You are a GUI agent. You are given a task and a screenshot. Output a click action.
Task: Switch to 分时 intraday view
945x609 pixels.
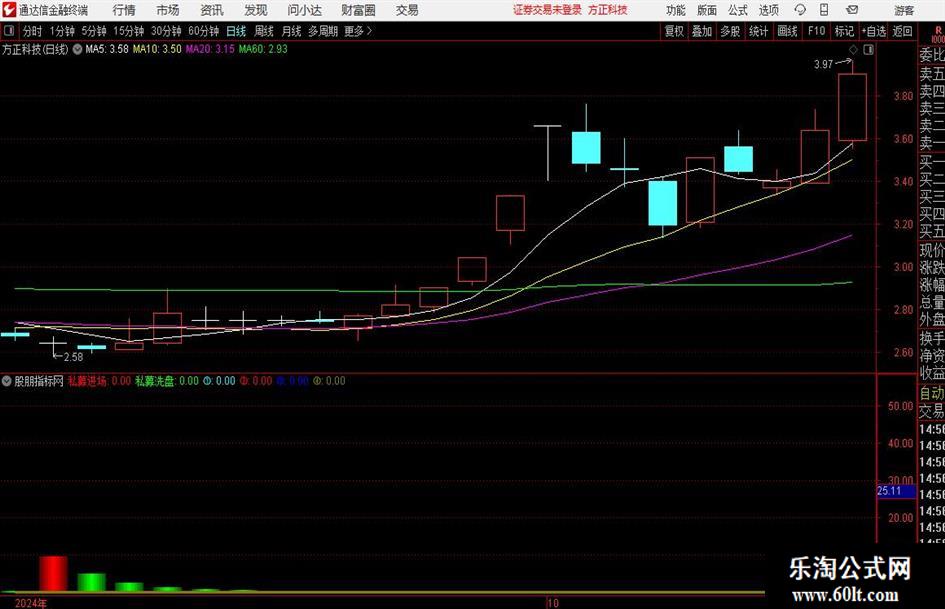click(33, 31)
